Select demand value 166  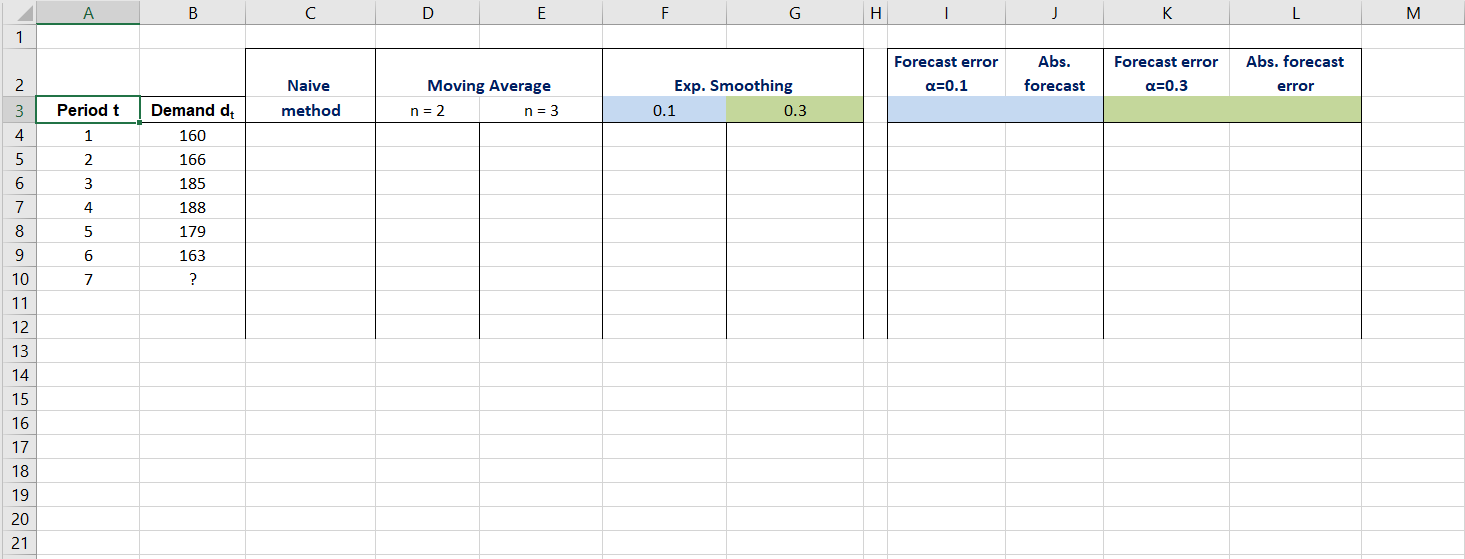[x=193, y=159]
